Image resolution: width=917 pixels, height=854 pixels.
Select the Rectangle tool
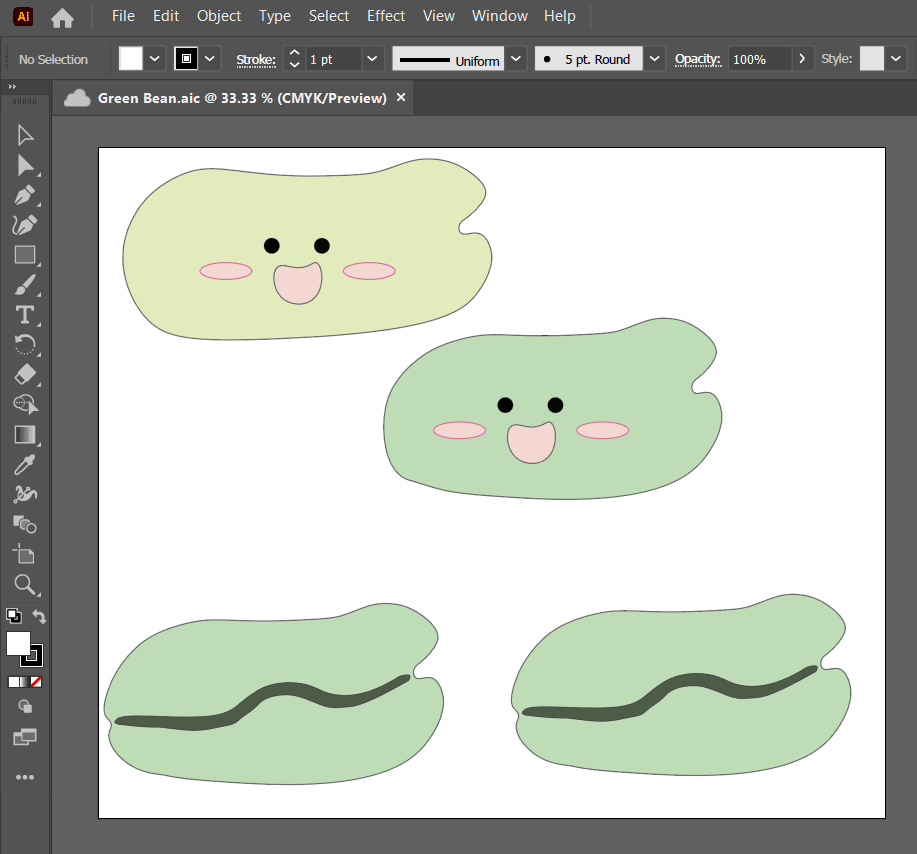click(25, 255)
